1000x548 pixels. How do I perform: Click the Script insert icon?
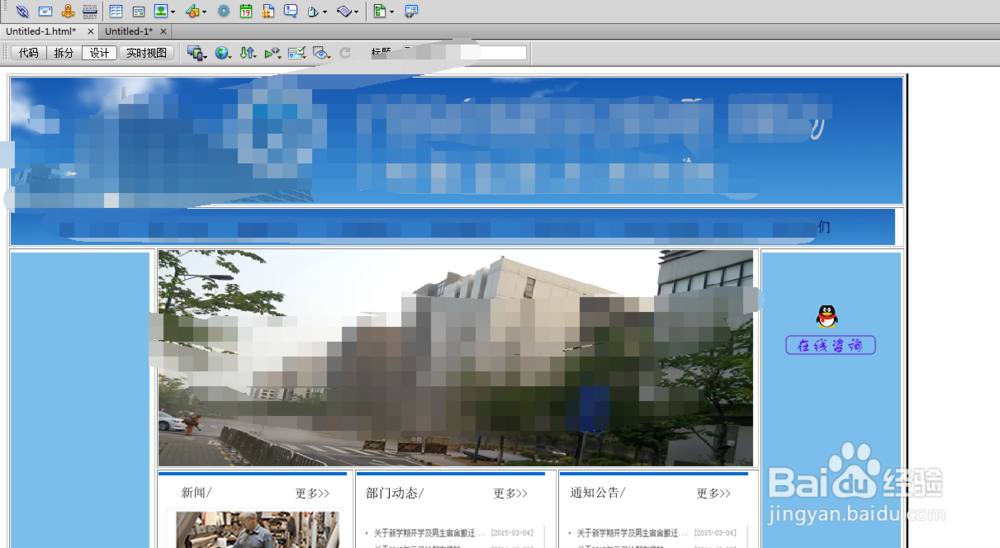[344, 11]
